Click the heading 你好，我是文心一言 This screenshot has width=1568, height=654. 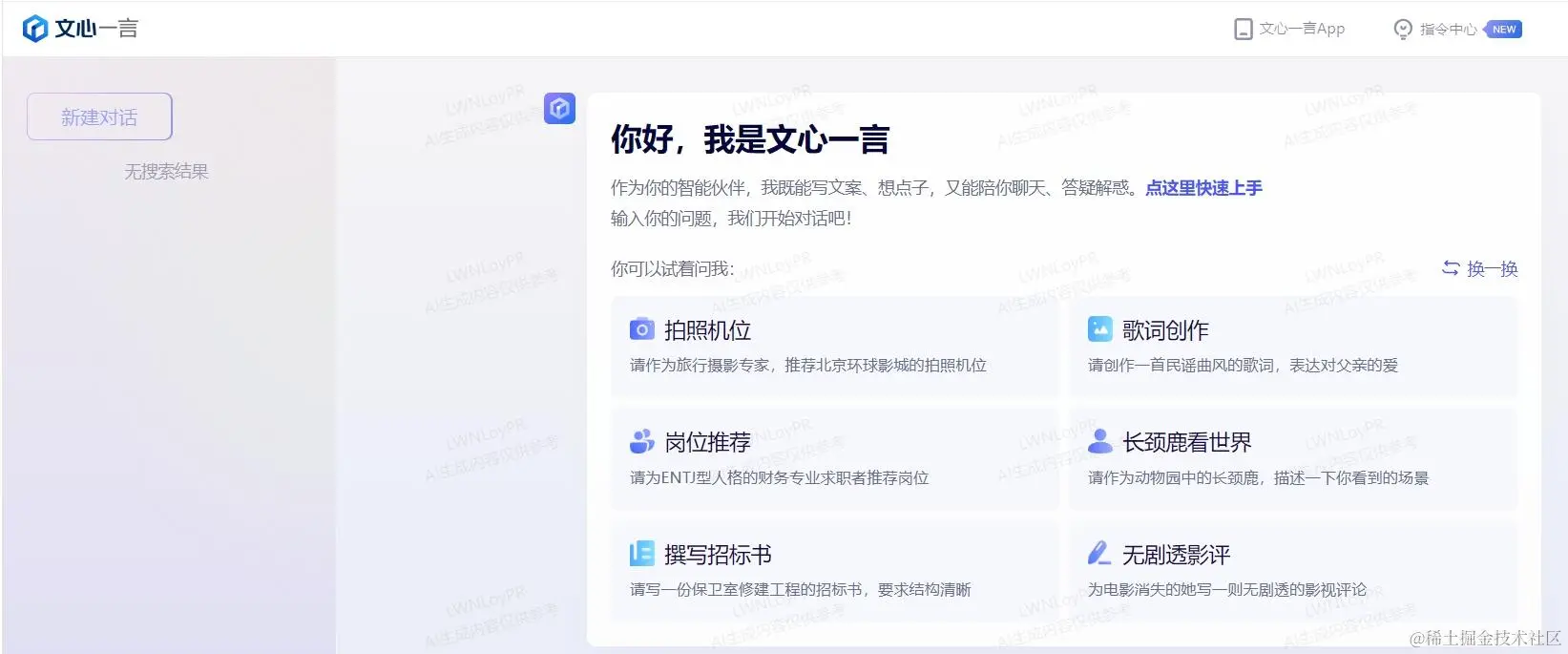tap(750, 139)
